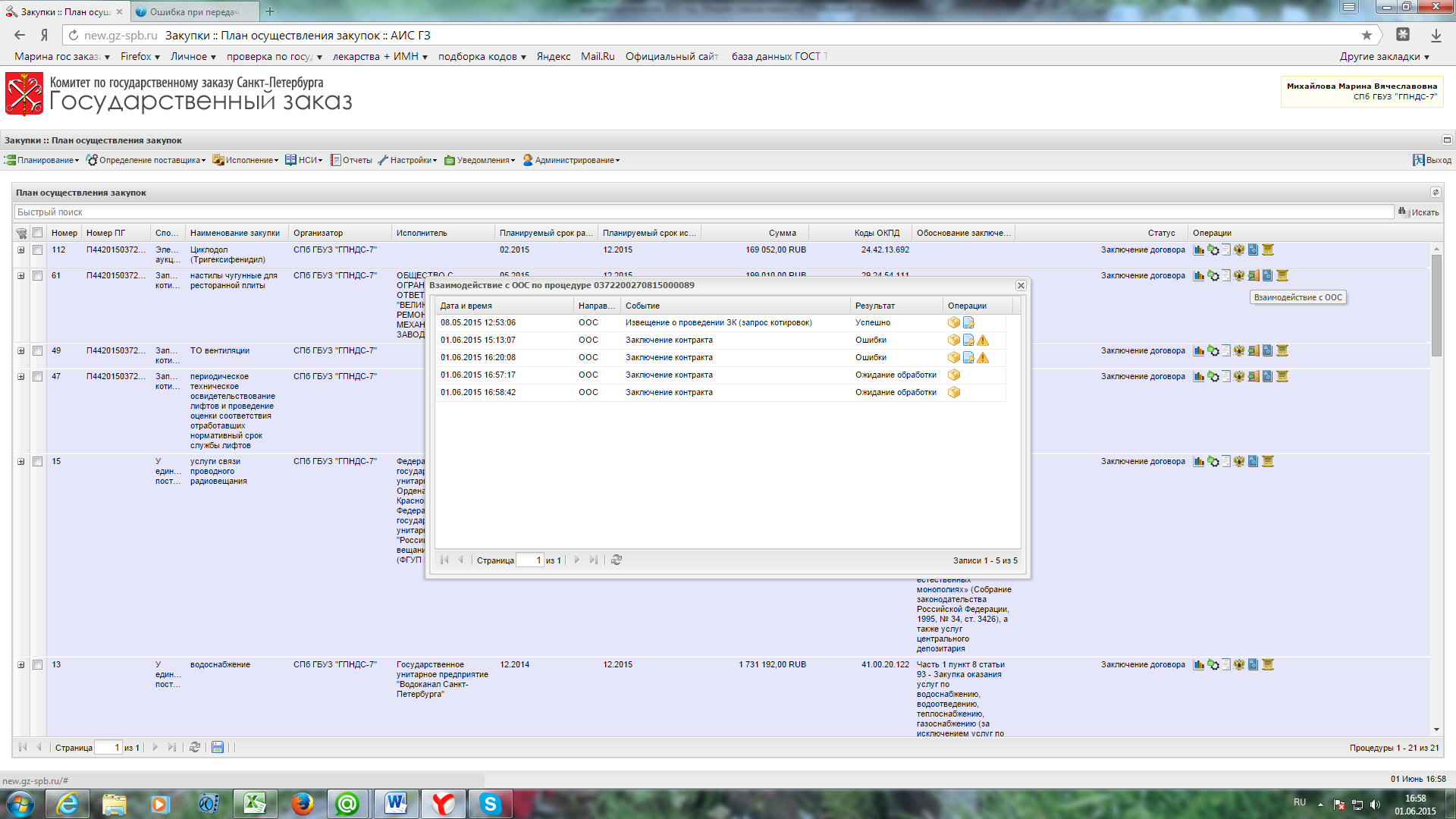Click the Выход logout link
1456x819 pixels.
tap(1432, 161)
